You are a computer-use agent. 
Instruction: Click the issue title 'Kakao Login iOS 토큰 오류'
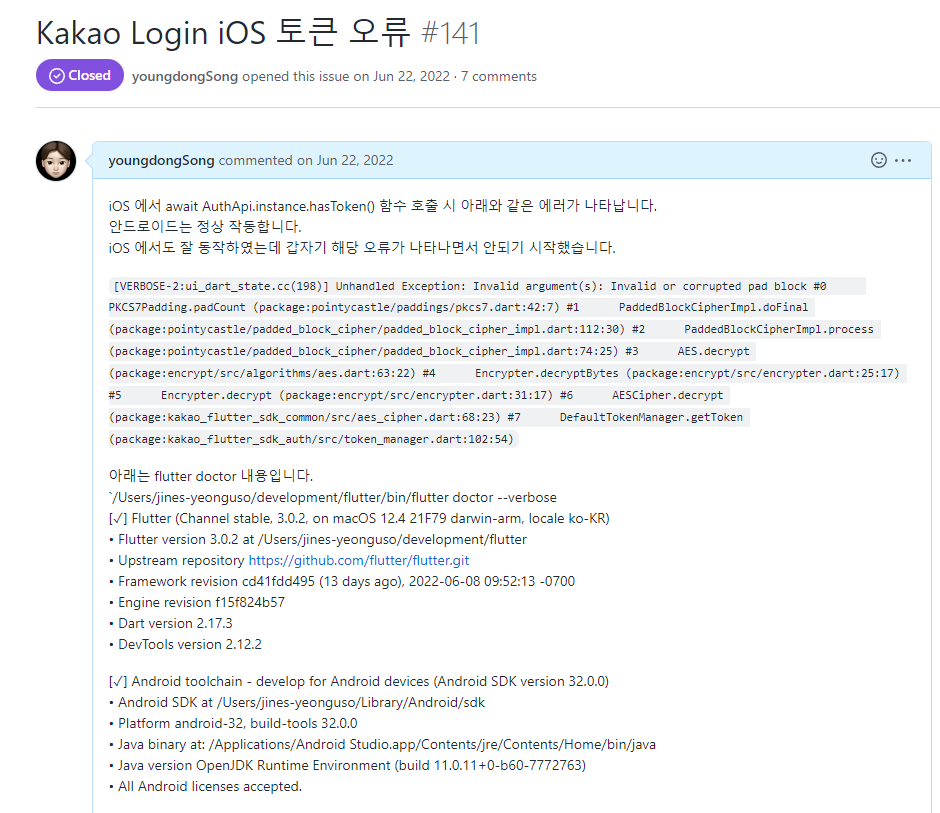point(223,32)
